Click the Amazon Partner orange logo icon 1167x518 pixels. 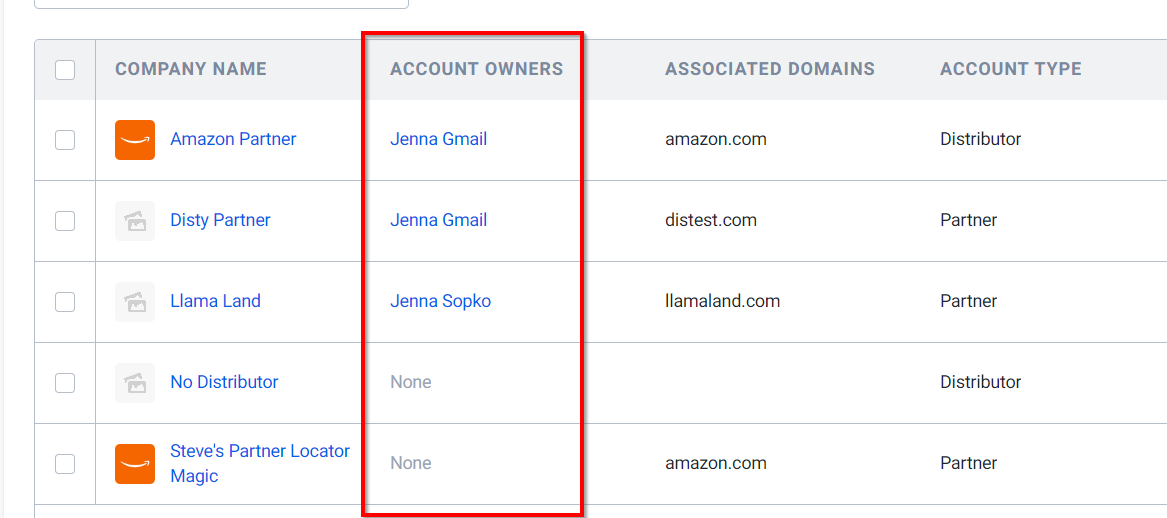(135, 140)
